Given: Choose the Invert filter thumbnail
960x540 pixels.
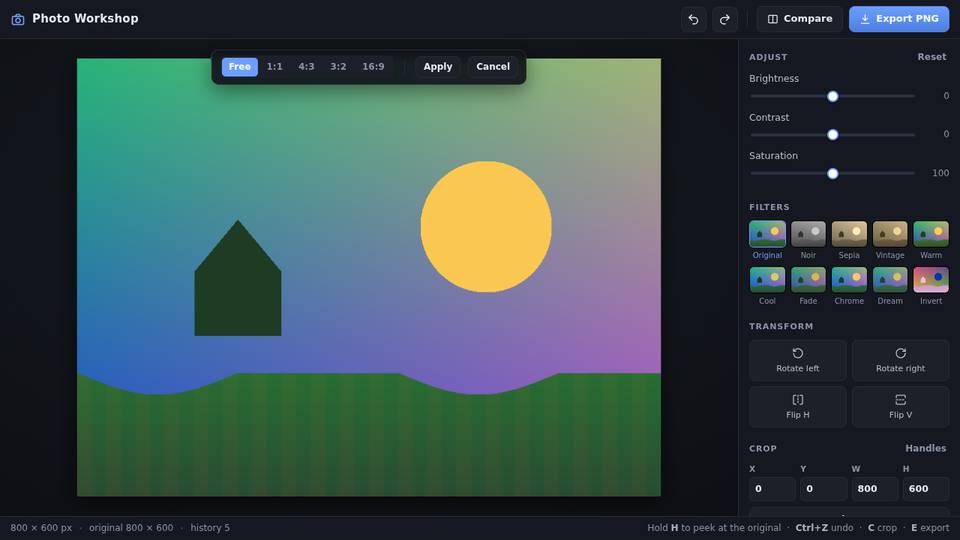Looking at the screenshot, I should click(x=931, y=280).
